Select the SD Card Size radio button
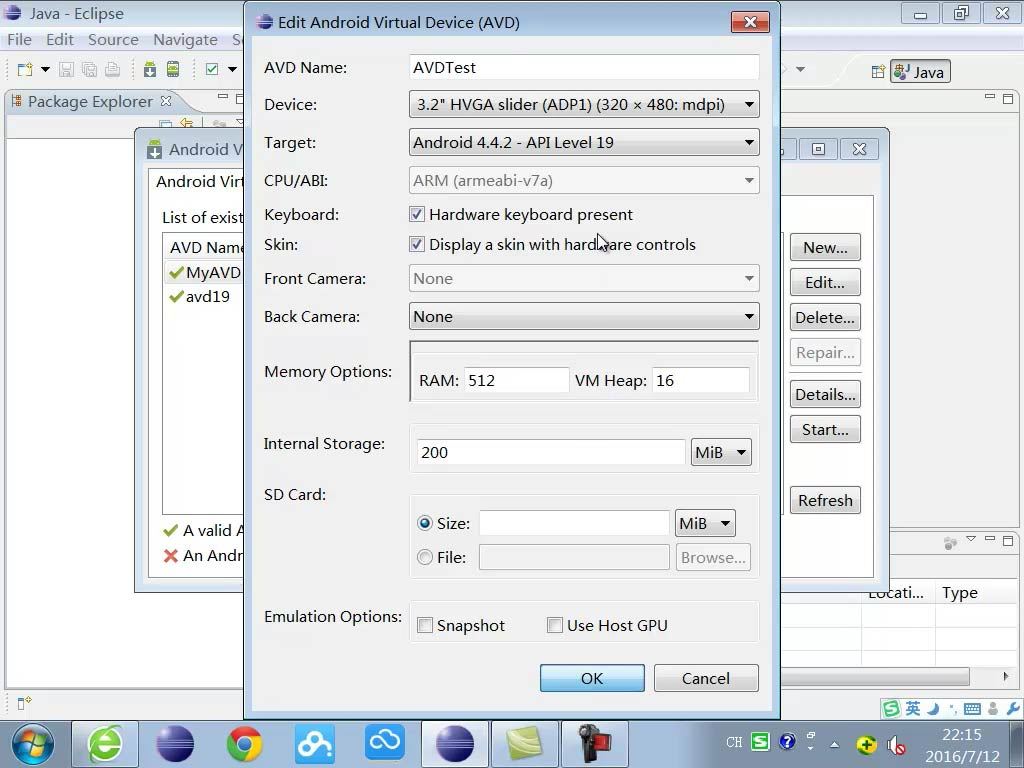Screen dimensions: 1024x768 click(424, 523)
